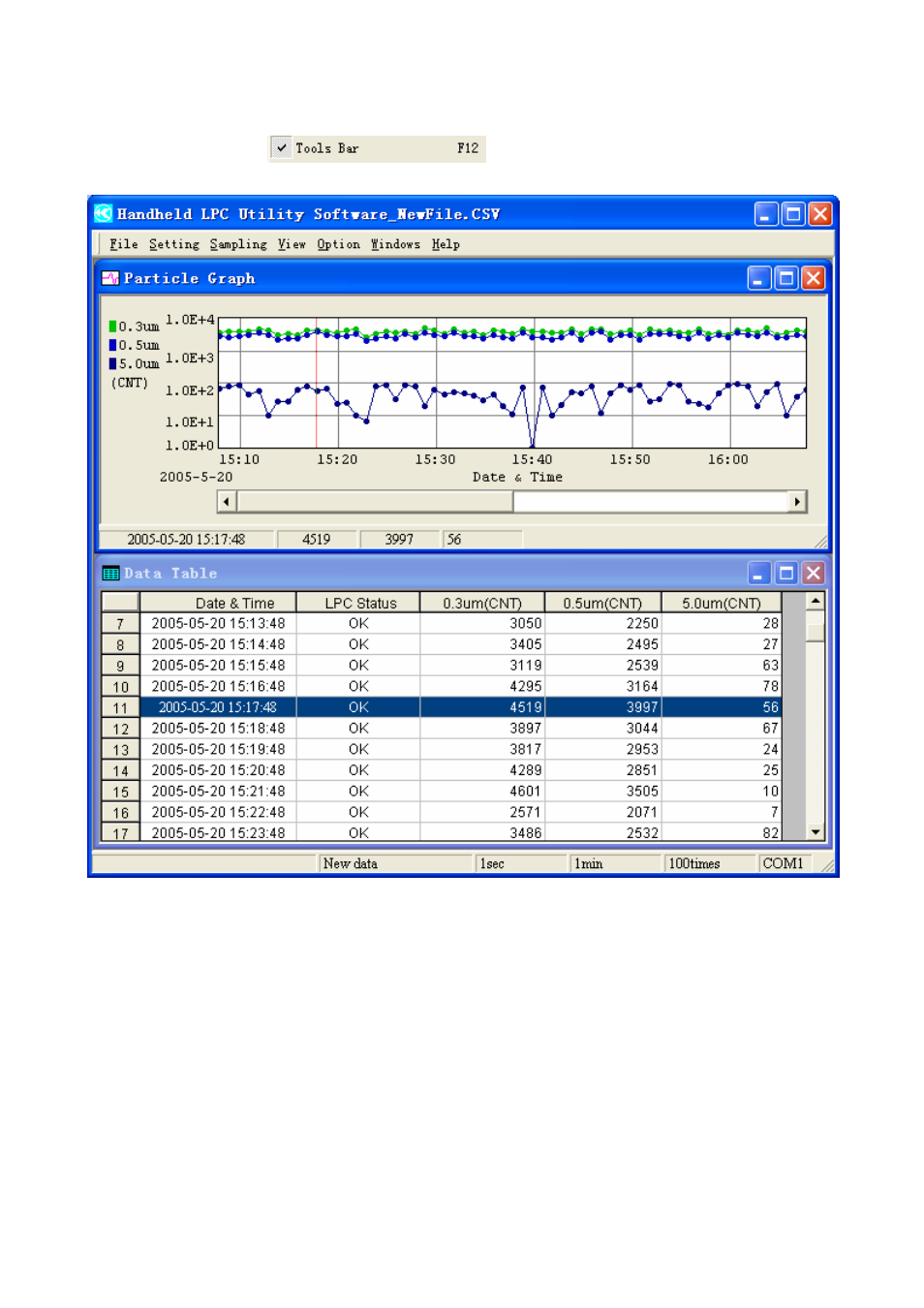The image size is (924, 1308).
Task: Click the 0.3um(CNT) column header
Action: click(482, 603)
